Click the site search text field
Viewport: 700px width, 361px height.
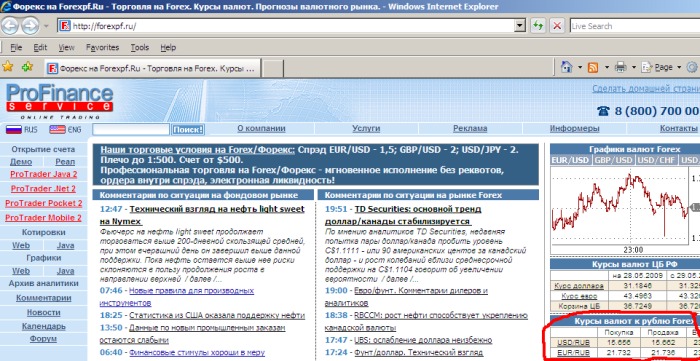click(131, 129)
